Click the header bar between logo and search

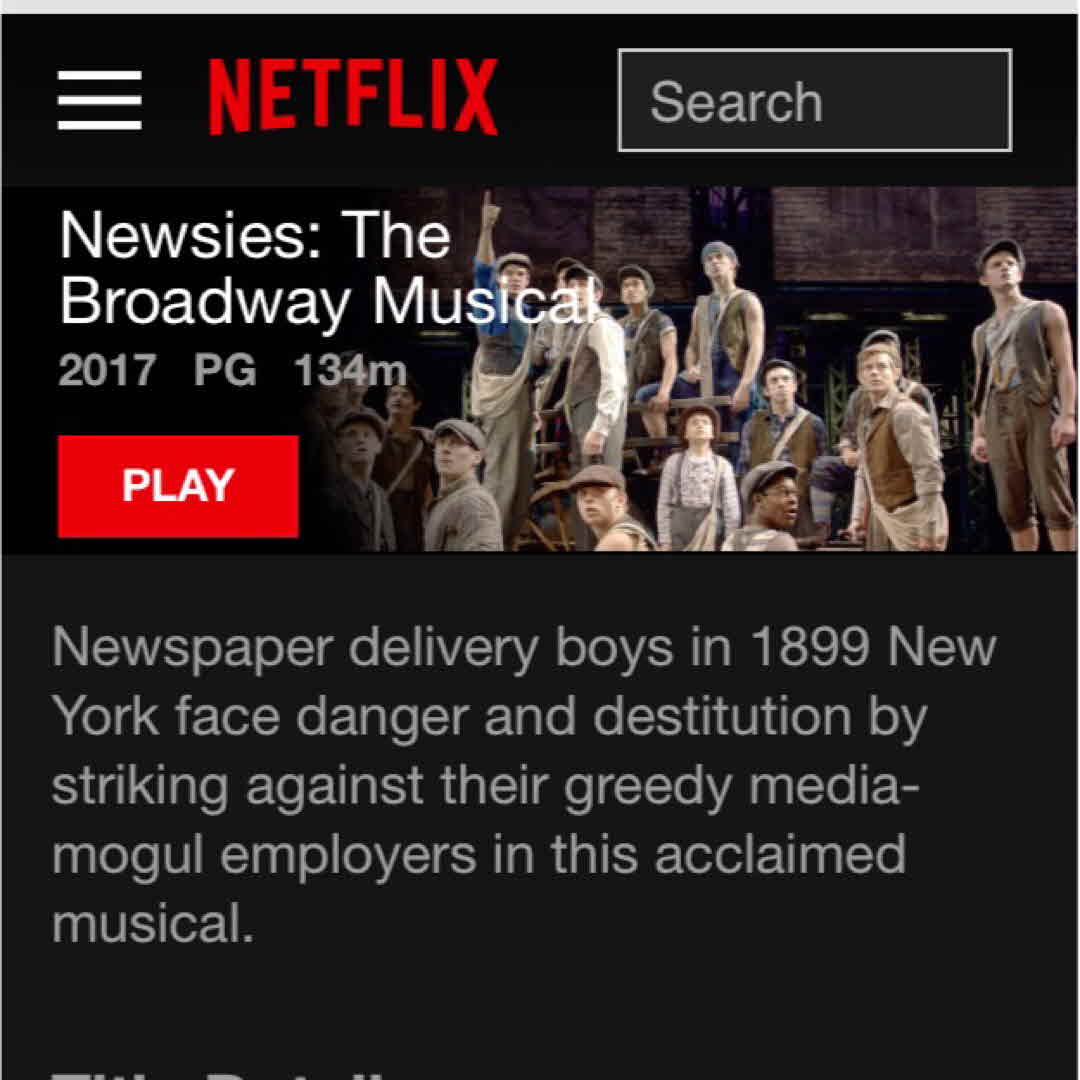pyautogui.click(x=558, y=100)
